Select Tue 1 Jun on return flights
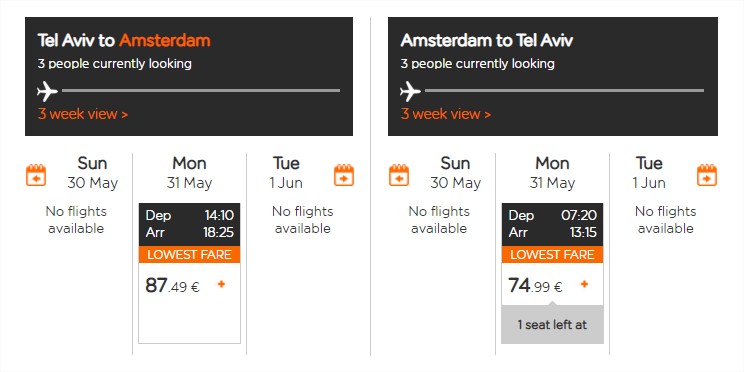This screenshot has height=372, width=744. point(649,173)
